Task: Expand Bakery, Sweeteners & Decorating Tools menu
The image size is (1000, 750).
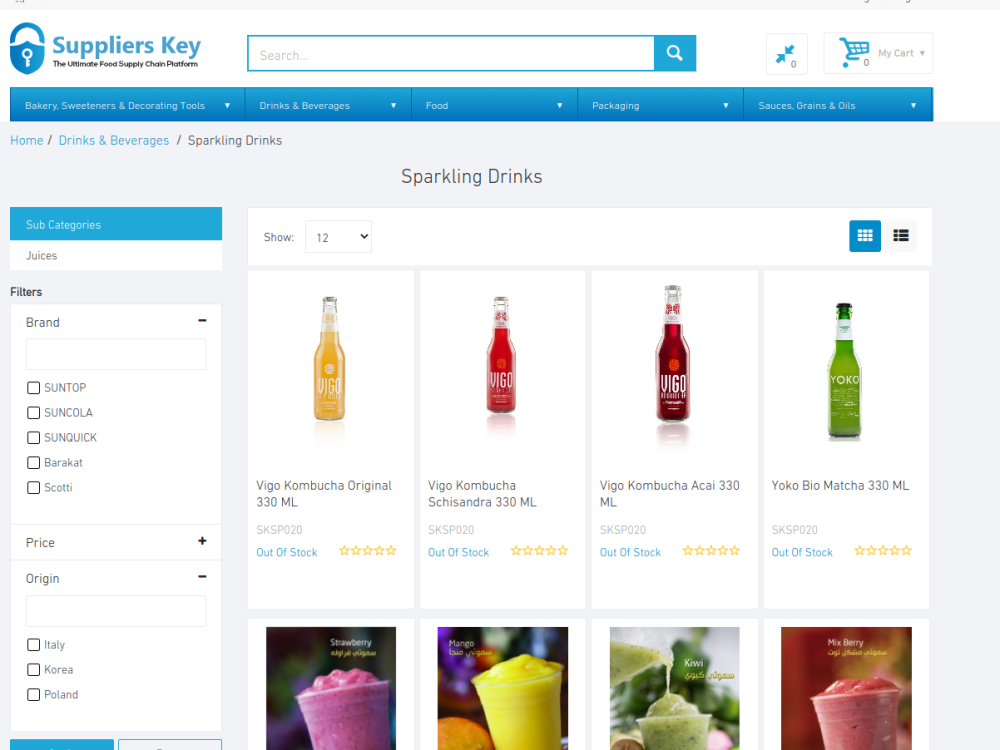Action: [128, 105]
